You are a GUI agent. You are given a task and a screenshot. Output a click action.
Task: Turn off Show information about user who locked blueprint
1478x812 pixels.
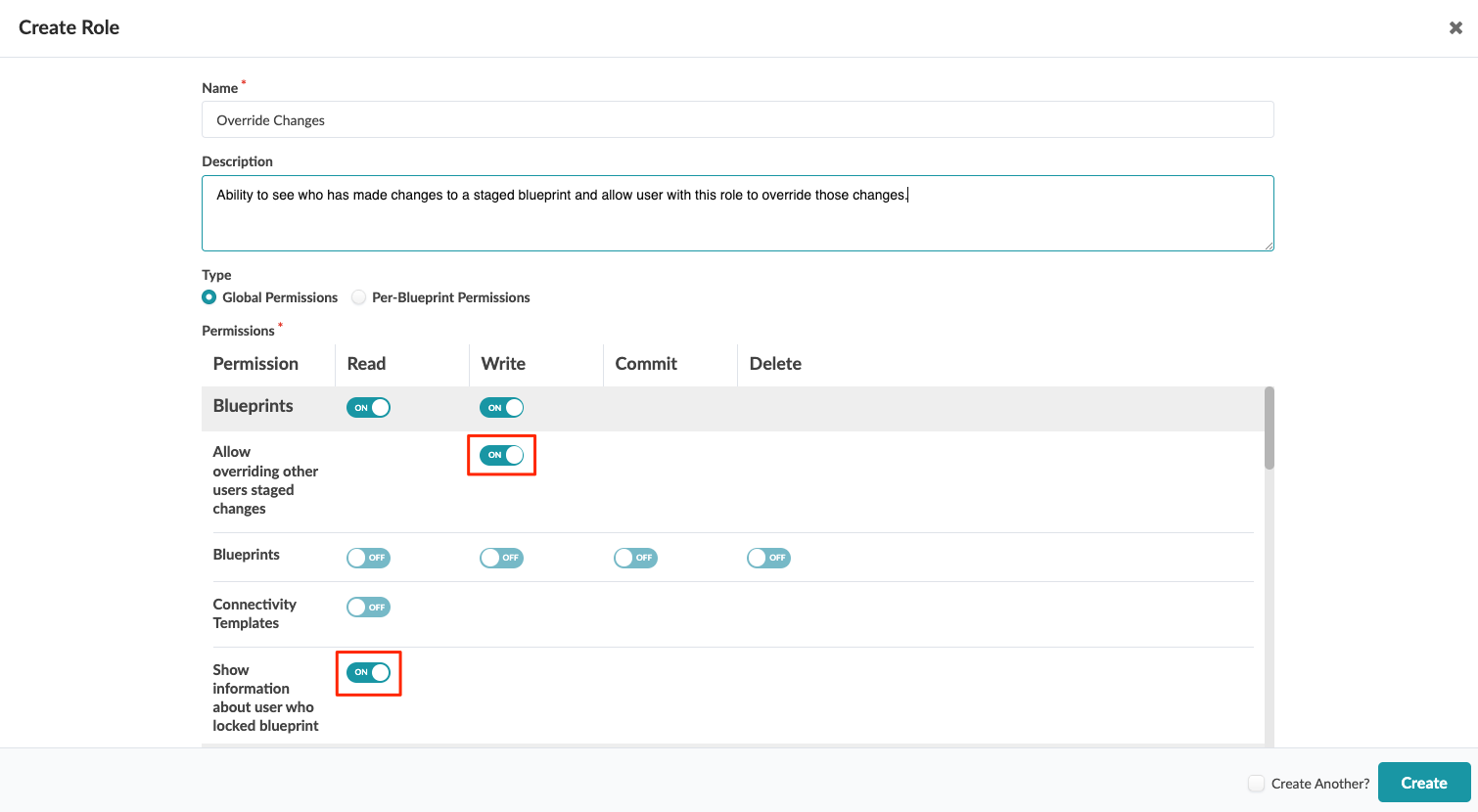coord(368,672)
